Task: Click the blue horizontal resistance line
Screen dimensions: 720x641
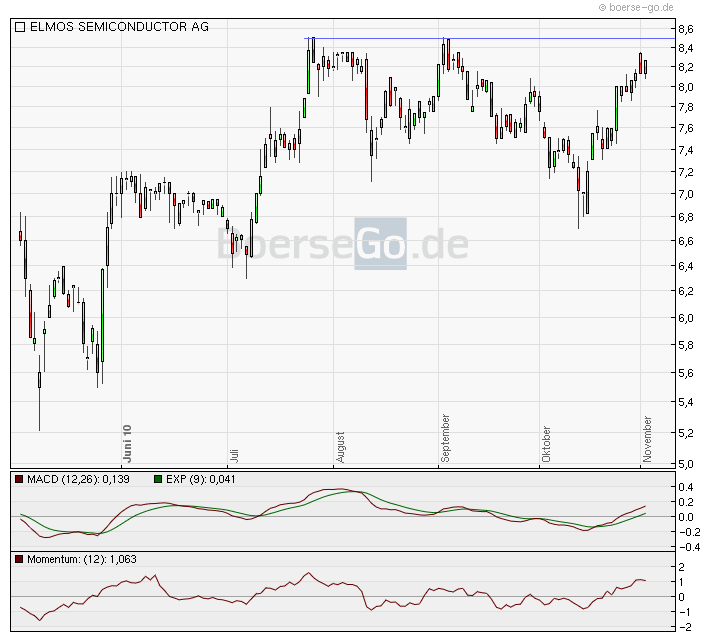Action: point(489,39)
